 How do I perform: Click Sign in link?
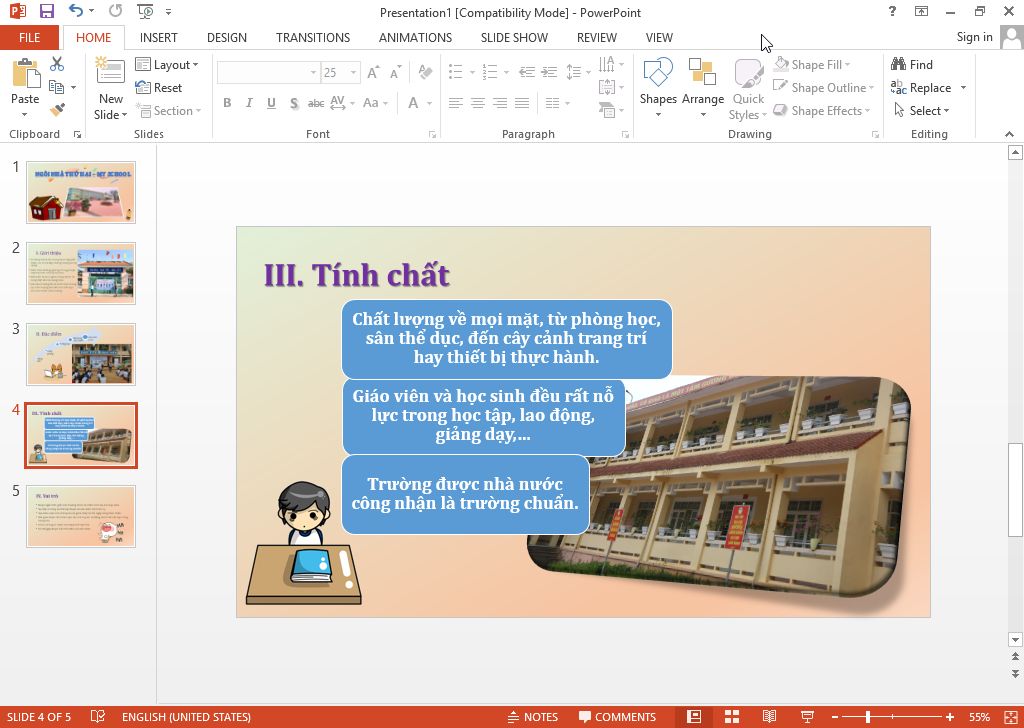tap(974, 37)
